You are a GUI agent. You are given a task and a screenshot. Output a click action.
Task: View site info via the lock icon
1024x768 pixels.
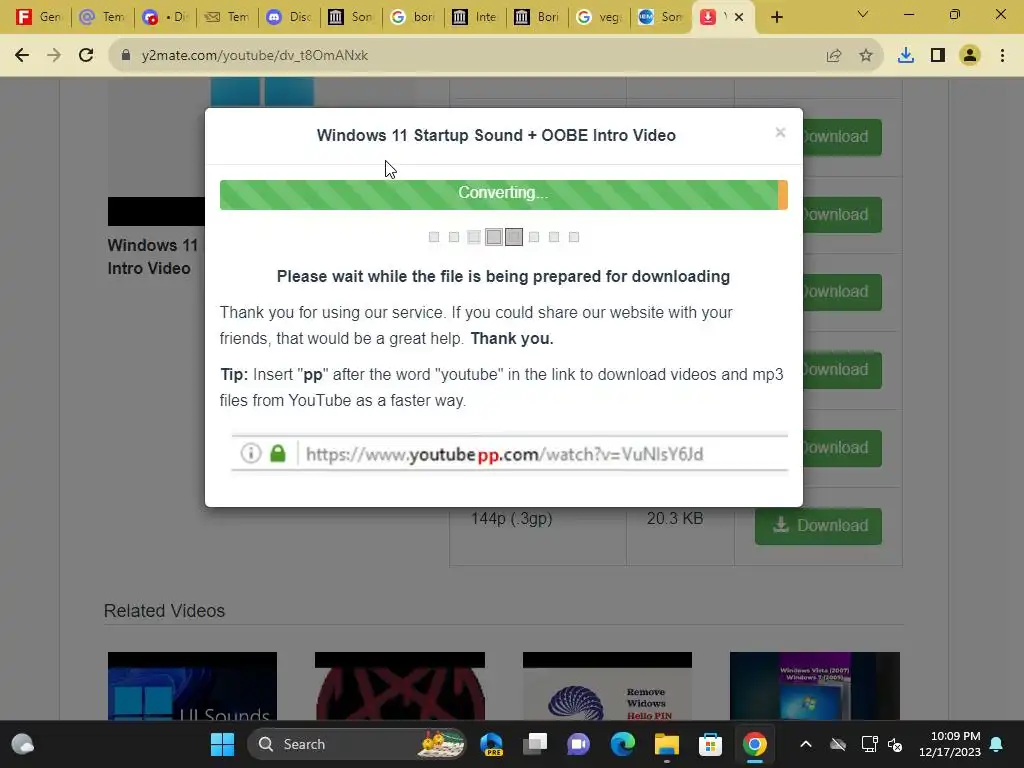coord(126,56)
